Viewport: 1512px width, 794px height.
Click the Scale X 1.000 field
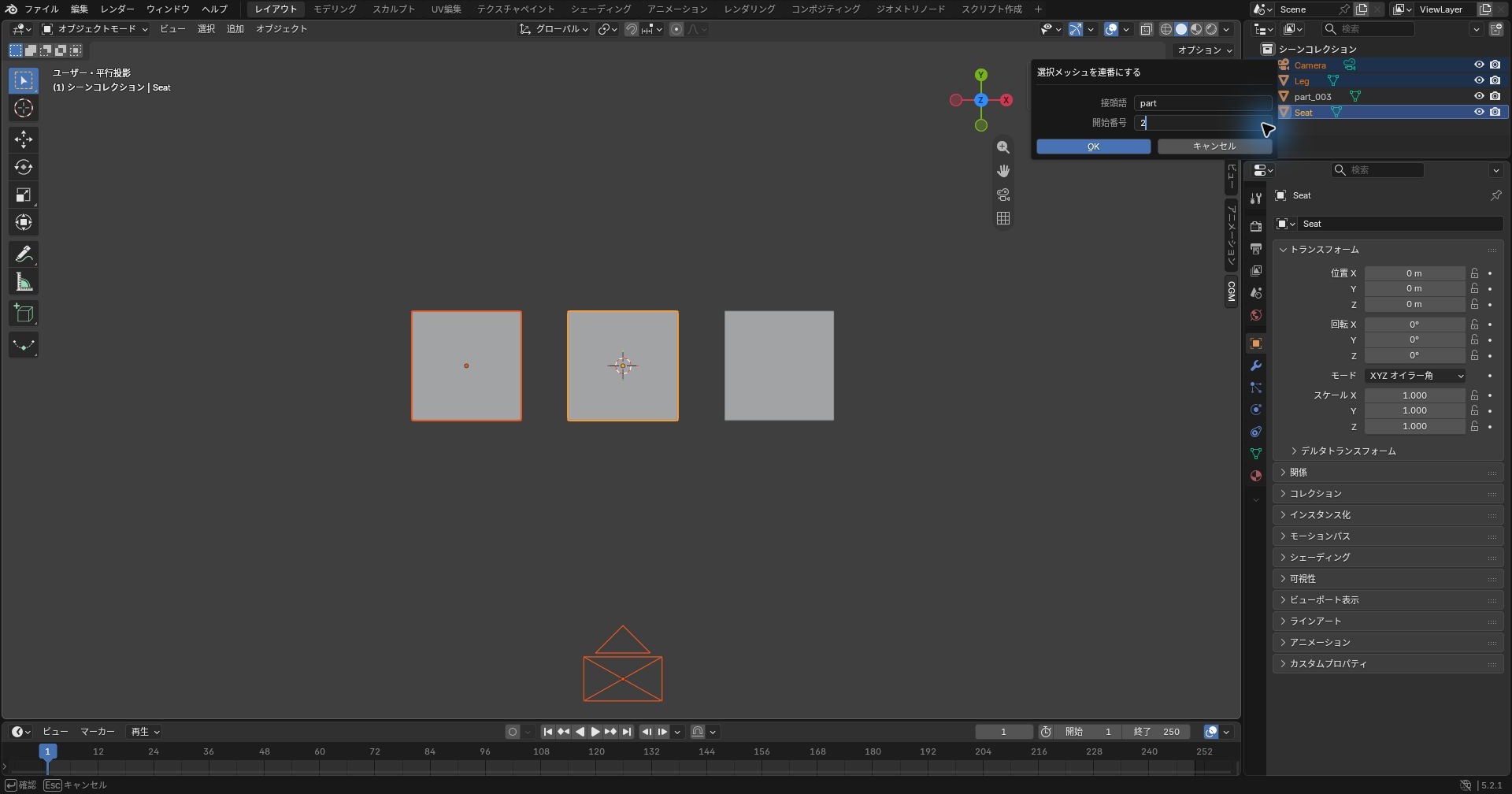tap(1414, 395)
